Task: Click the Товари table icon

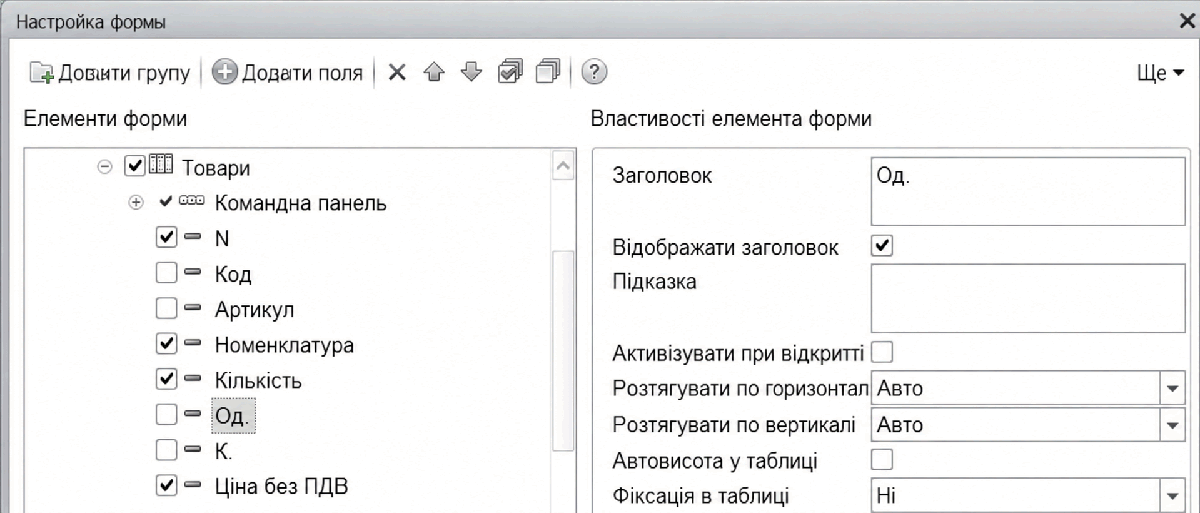Action: tap(160, 166)
